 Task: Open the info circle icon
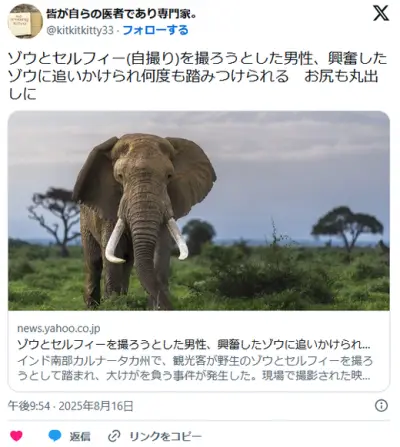381,406
